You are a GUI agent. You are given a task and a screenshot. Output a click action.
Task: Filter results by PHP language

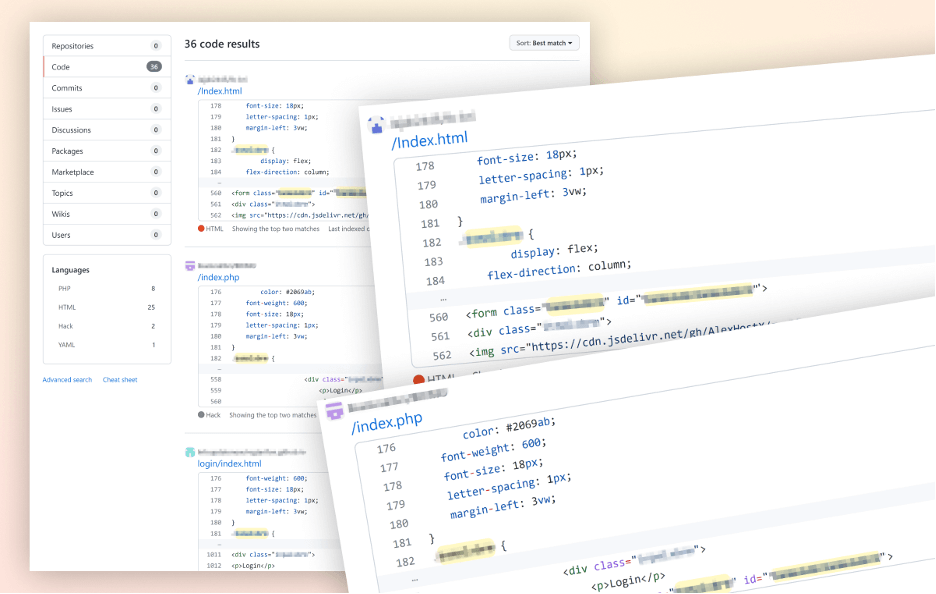click(x=65, y=288)
